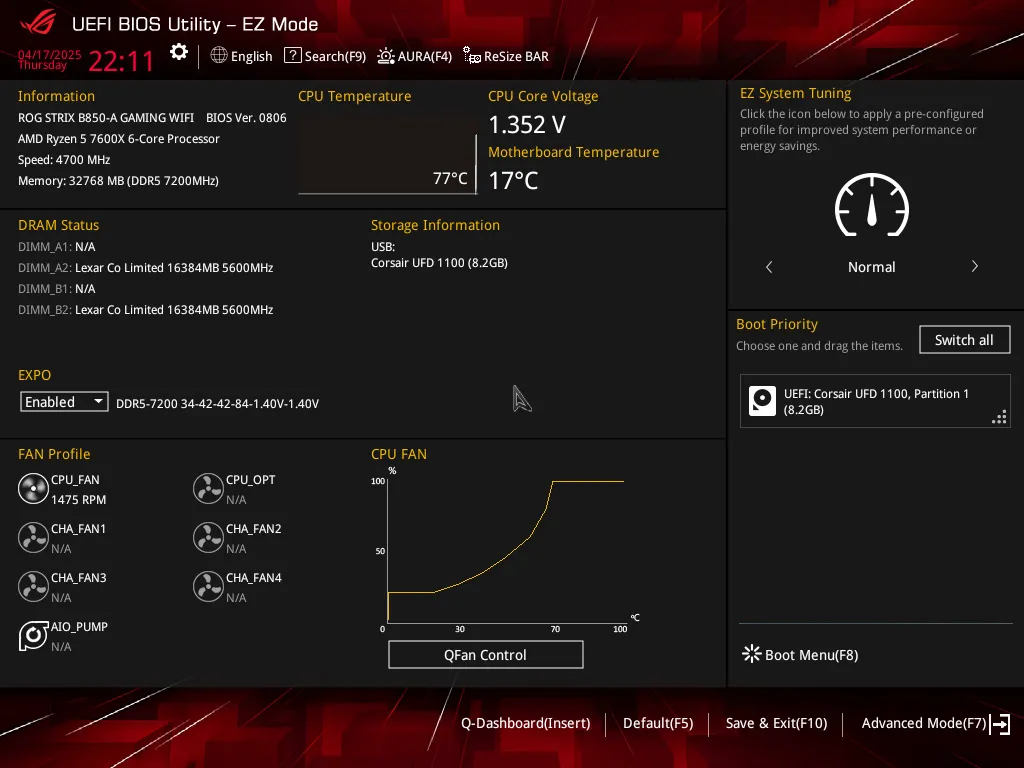The width and height of the screenshot is (1024, 768).
Task: Click the Switch all button
Action: [964, 340]
